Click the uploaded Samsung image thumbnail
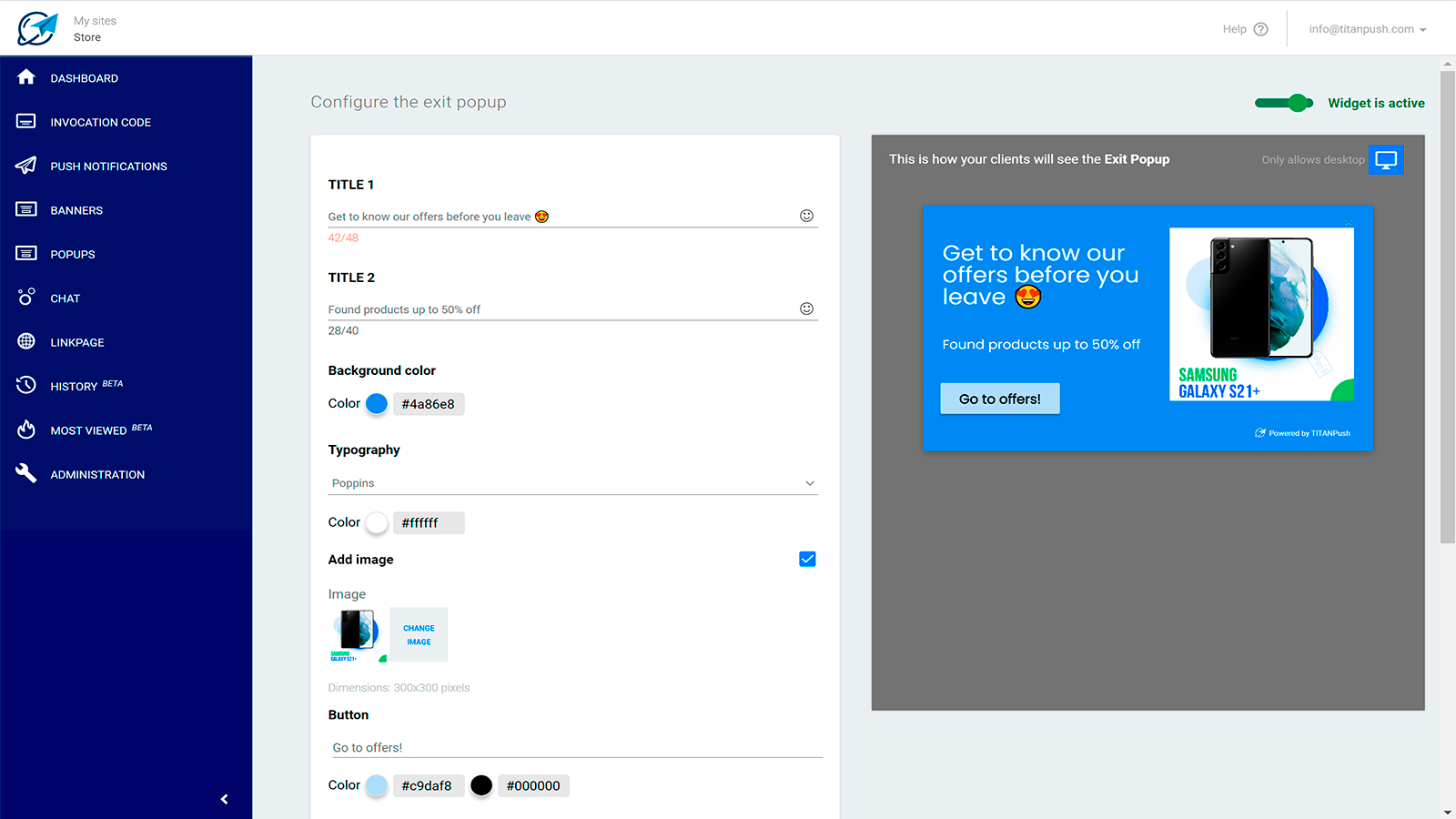Image resolution: width=1456 pixels, height=819 pixels. tap(358, 634)
